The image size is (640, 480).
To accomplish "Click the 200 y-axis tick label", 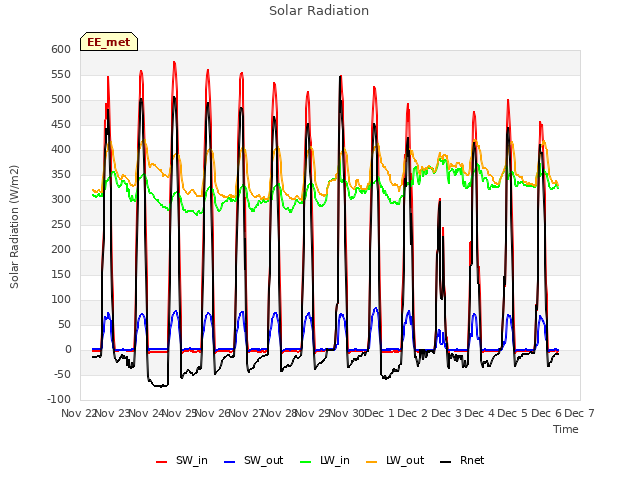I will (61, 249).
